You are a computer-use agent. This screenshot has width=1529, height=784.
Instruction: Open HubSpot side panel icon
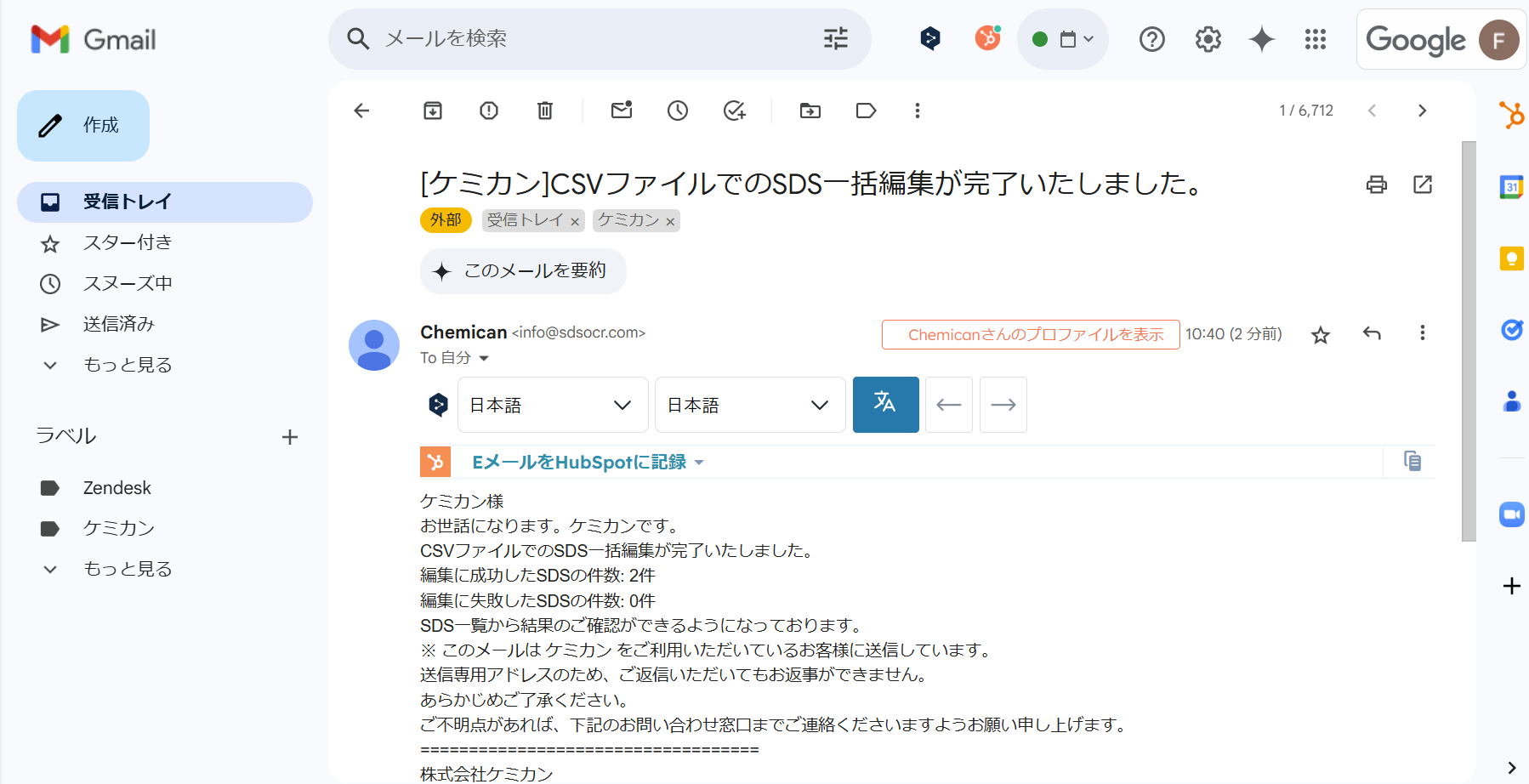(1511, 115)
